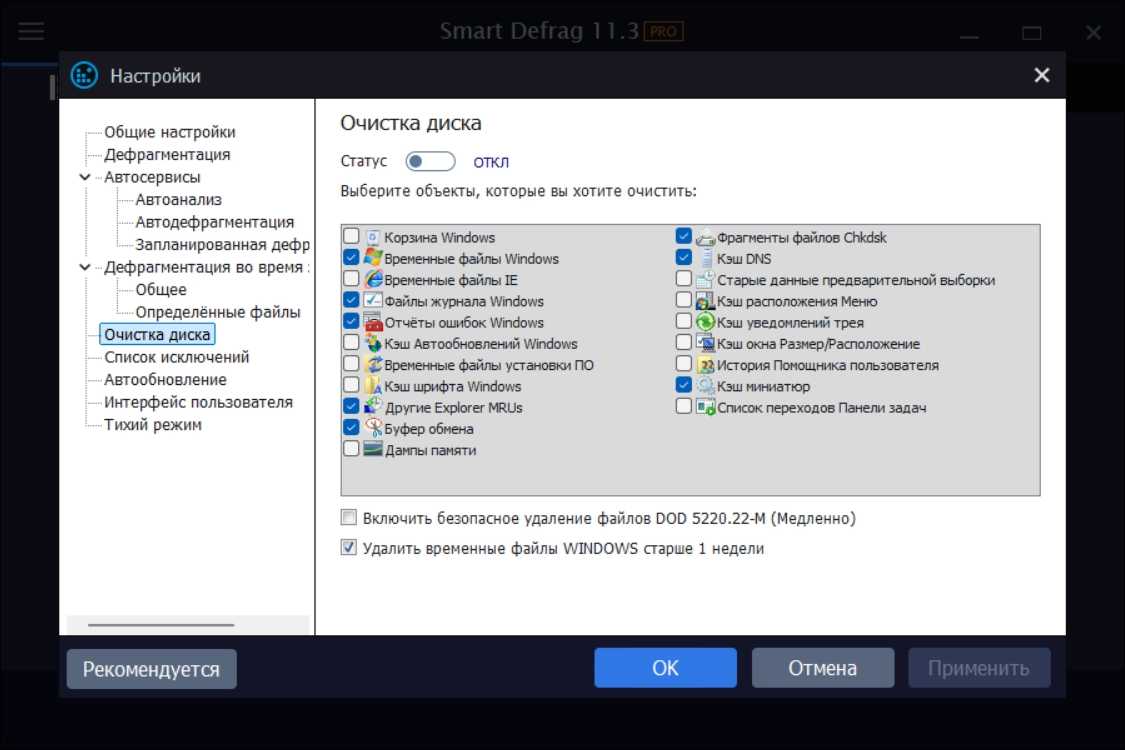Screen dimensions: 1125x750
Task: Confirm settings with the OK button
Action: [665, 667]
